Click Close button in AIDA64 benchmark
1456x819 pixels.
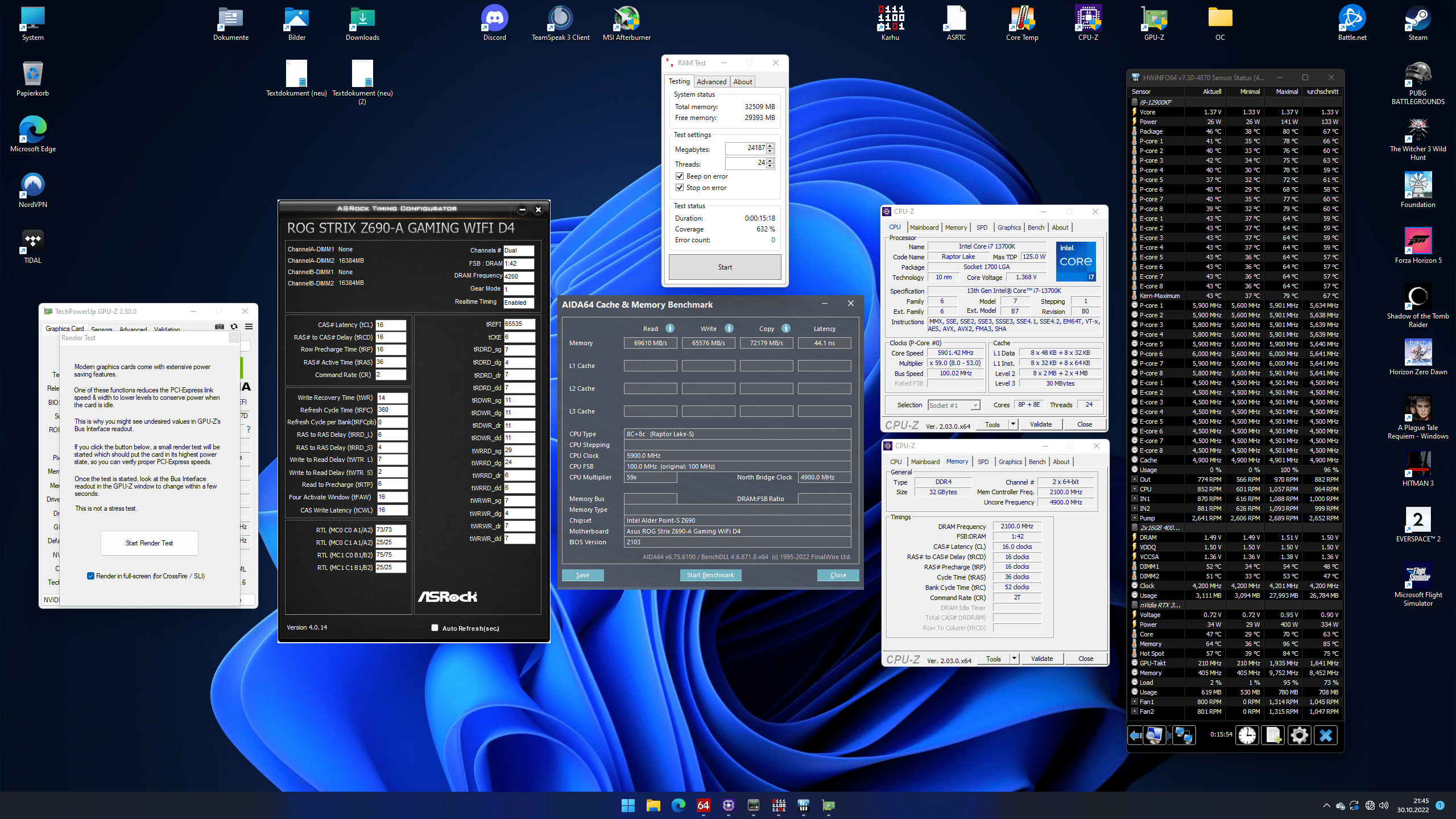838,575
